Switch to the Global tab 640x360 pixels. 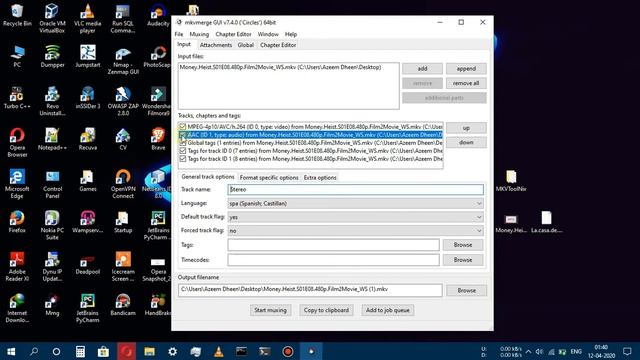pos(246,45)
